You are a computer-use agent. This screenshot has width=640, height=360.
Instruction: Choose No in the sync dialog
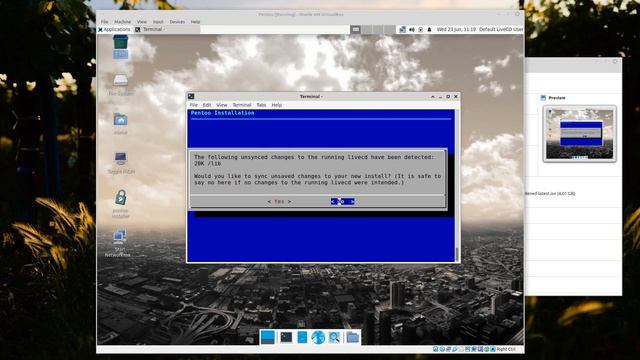click(x=342, y=202)
